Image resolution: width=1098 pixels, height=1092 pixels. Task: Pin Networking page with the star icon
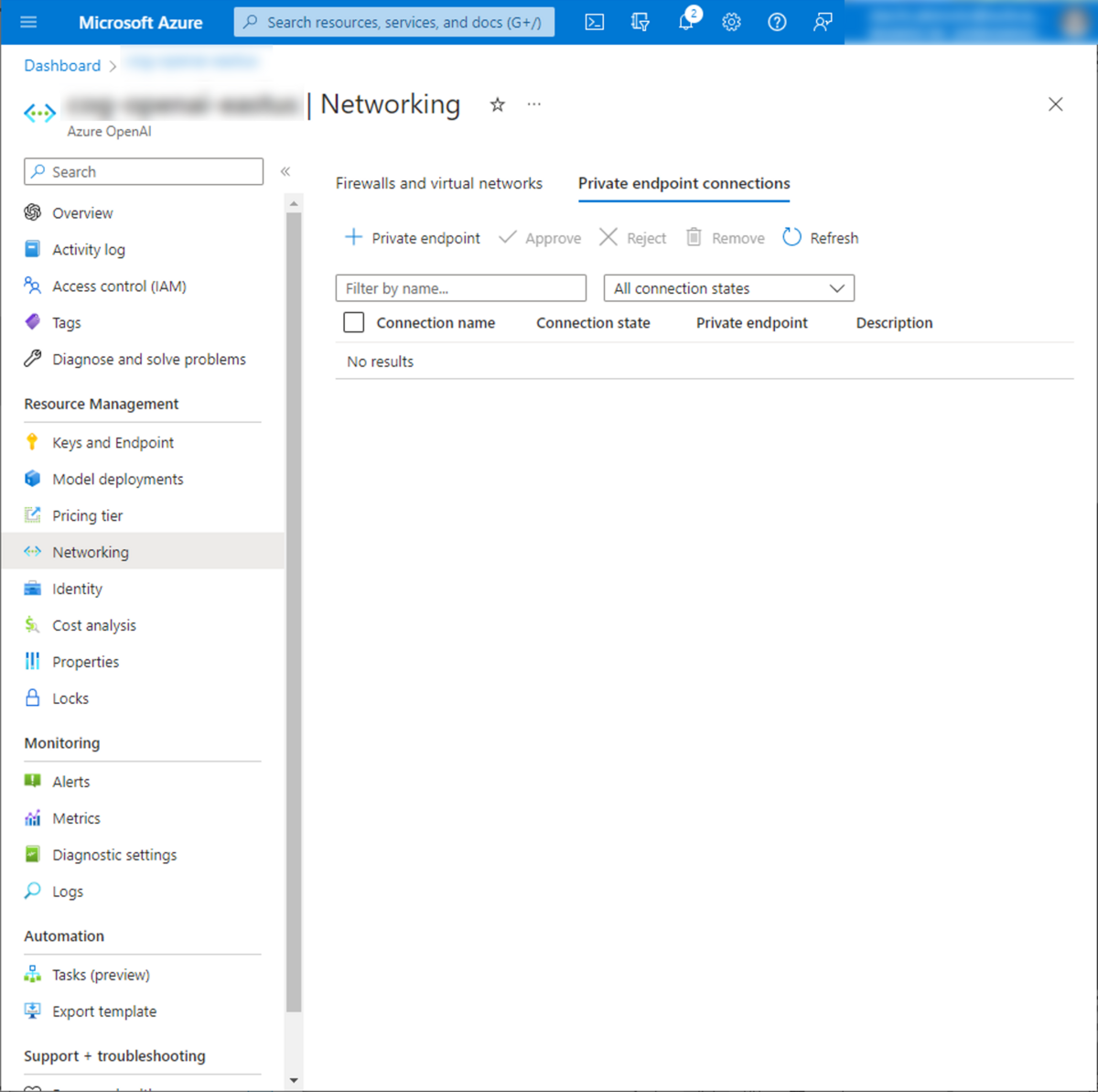[498, 104]
